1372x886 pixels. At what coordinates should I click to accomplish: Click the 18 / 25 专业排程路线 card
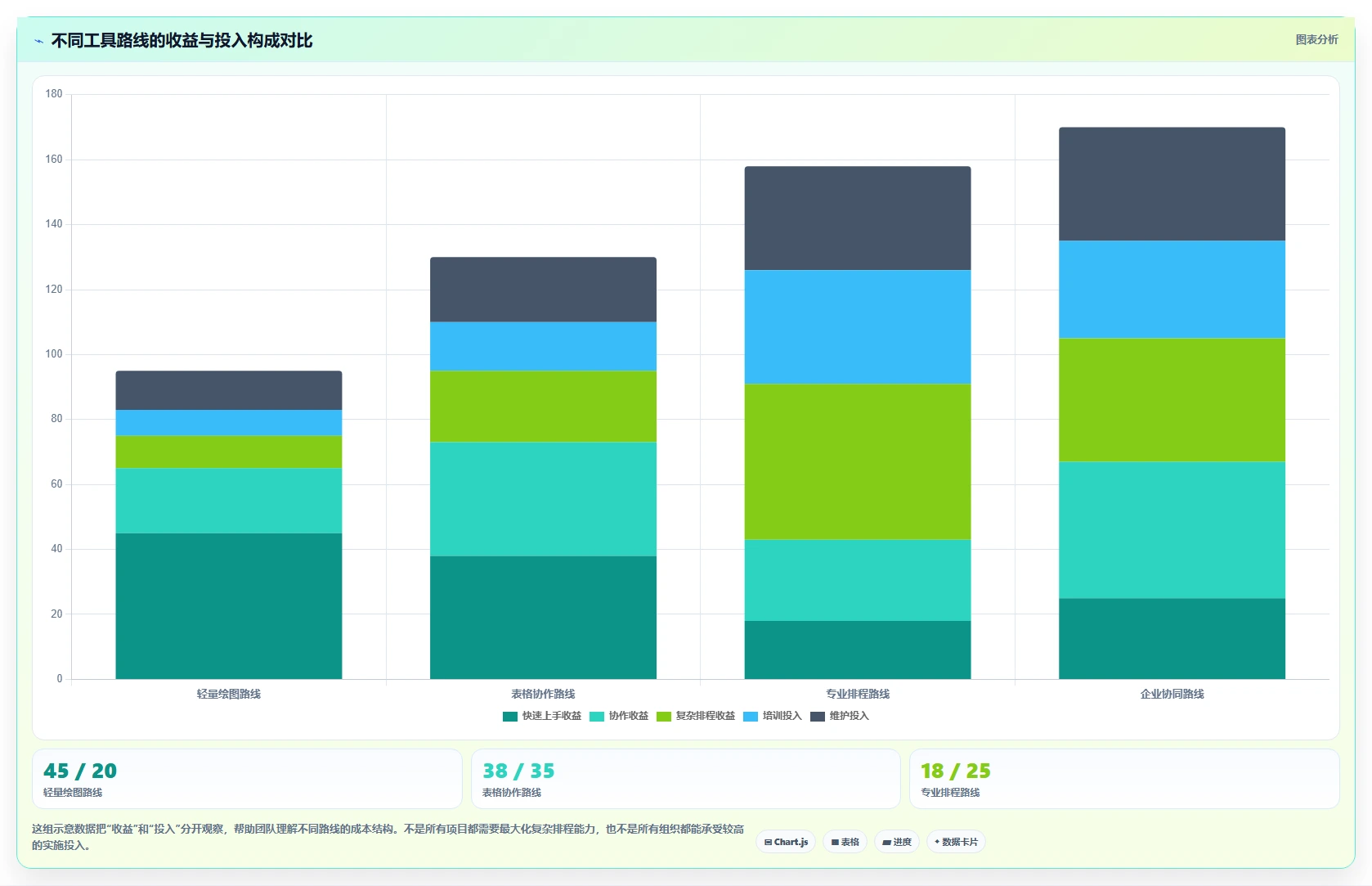1124,779
